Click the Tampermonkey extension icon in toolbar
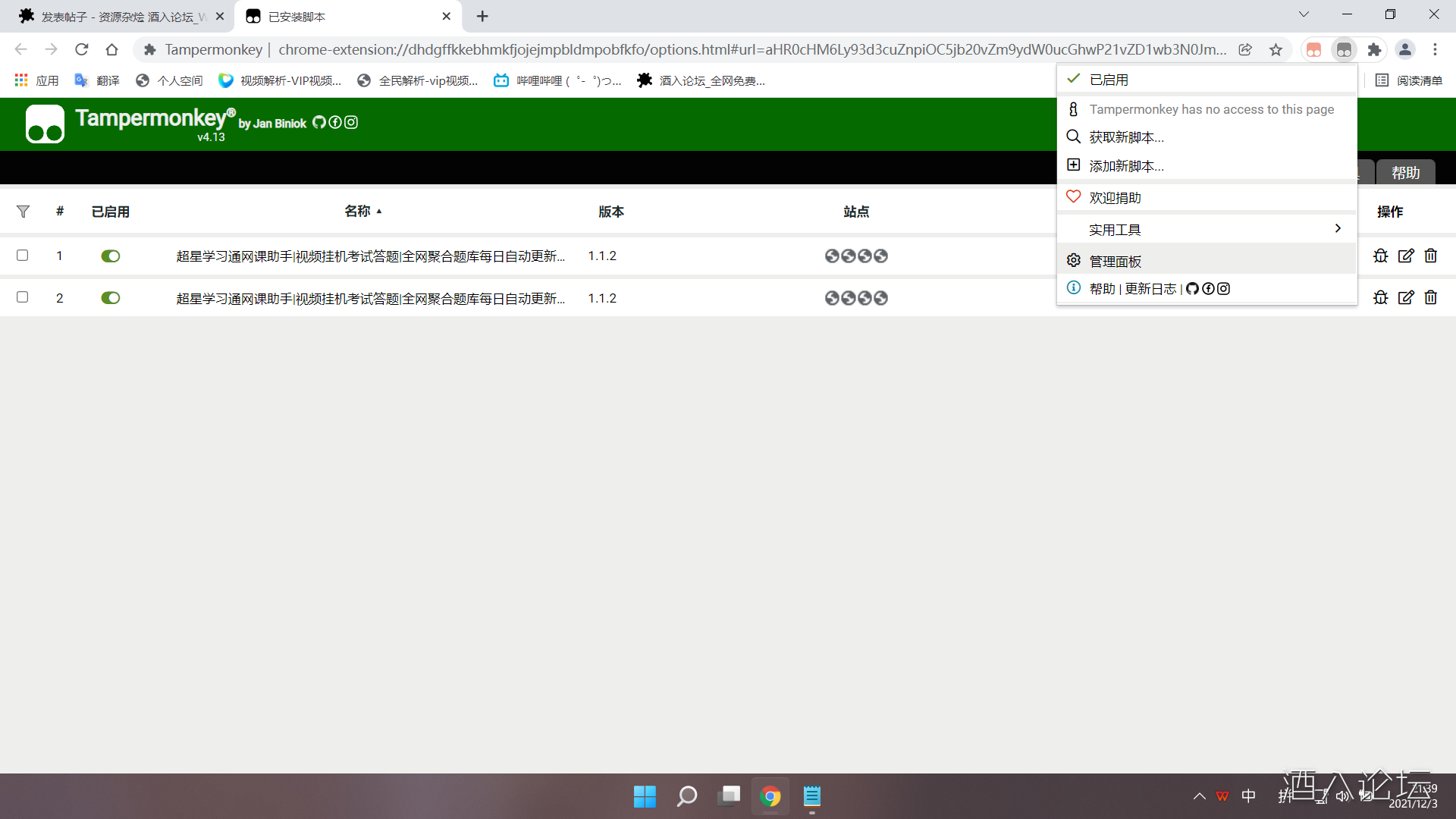This screenshot has width=1456, height=819. pos(1344,49)
